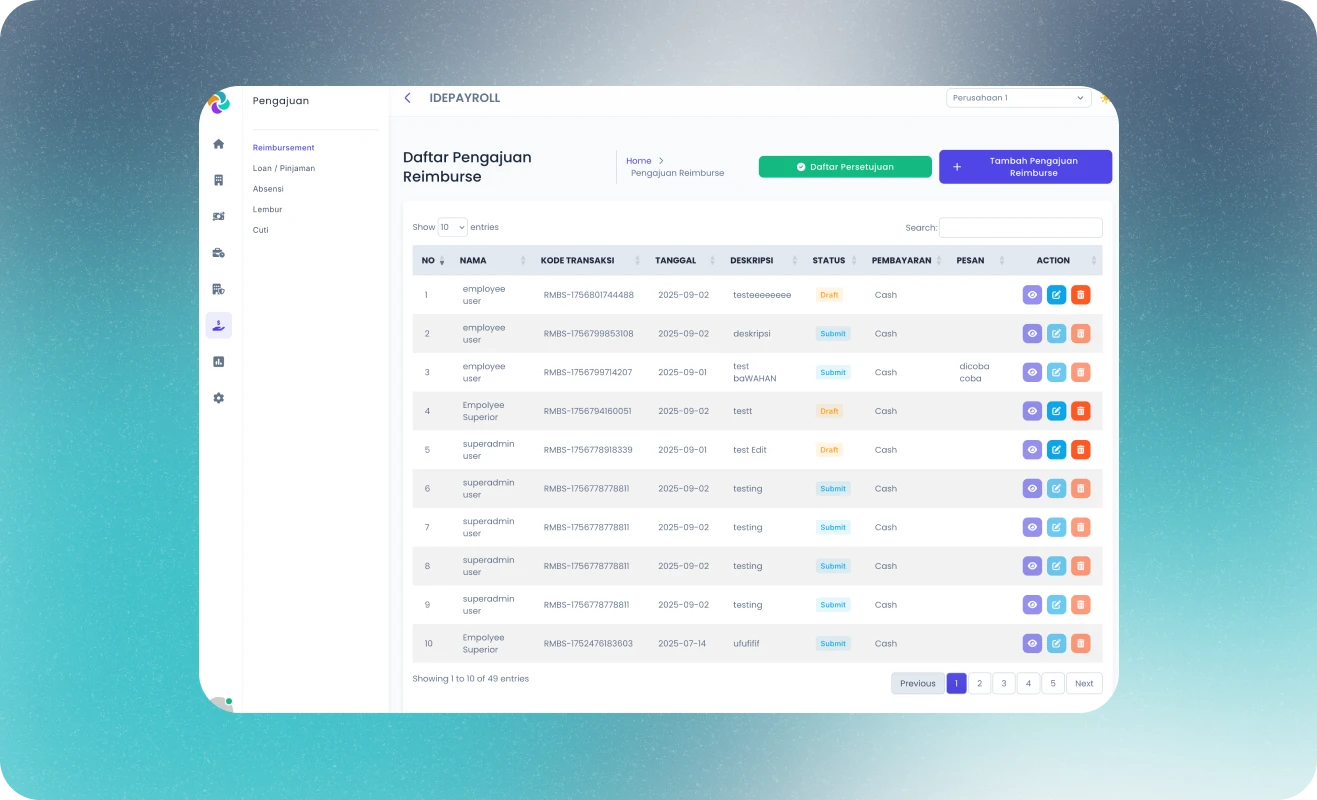Click trash icon for test baWAHAN row

[x=1080, y=372]
